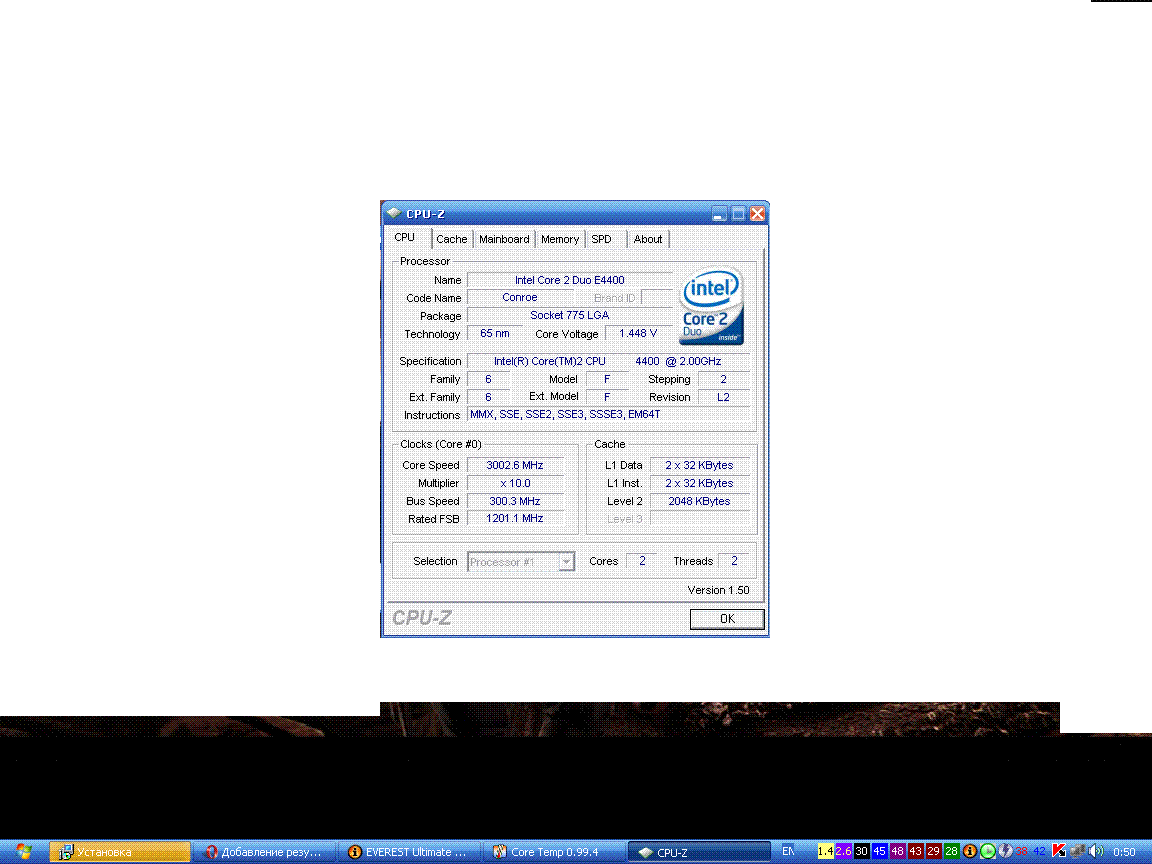Click the yellow 1.4 tray sensor icon
The image size is (1152, 864).
pos(826,852)
